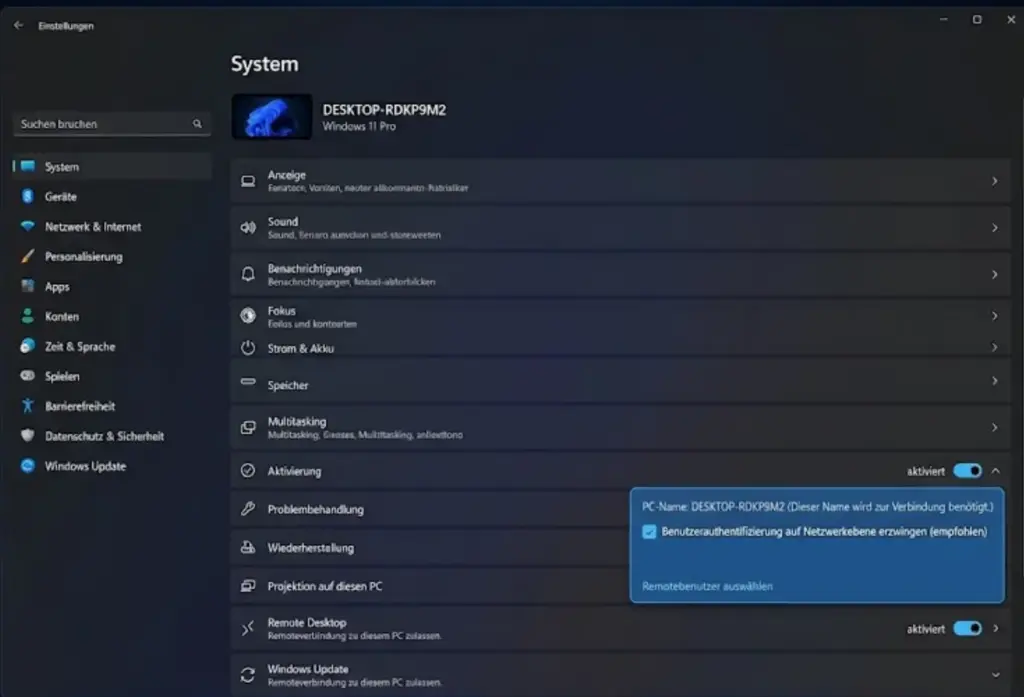Click the Personalisierung brush icon
Image resolution: width=1024 pixels, height=697 pixels.
(x=27, y=256)
